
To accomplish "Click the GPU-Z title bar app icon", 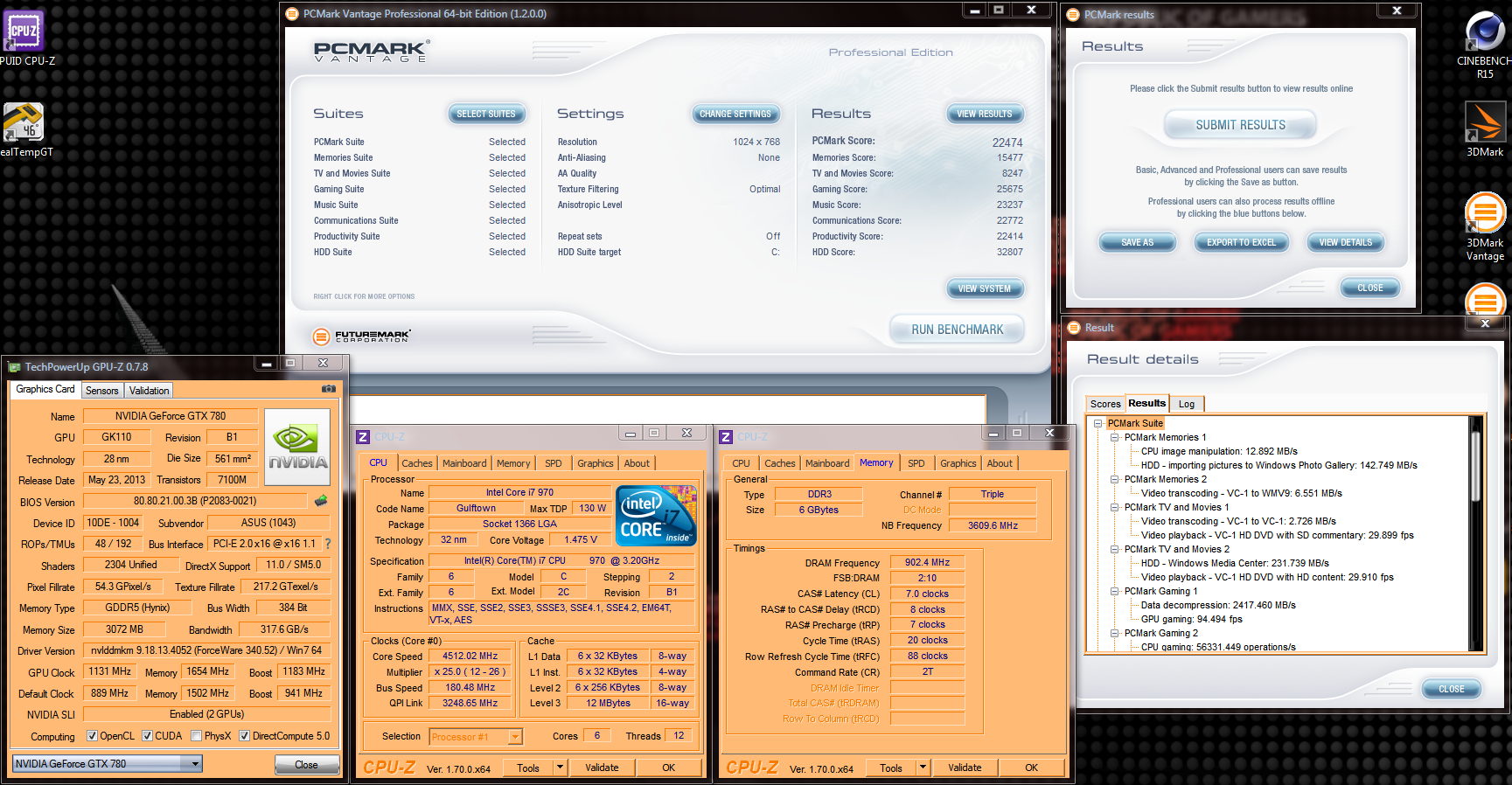I will point(14,367).
